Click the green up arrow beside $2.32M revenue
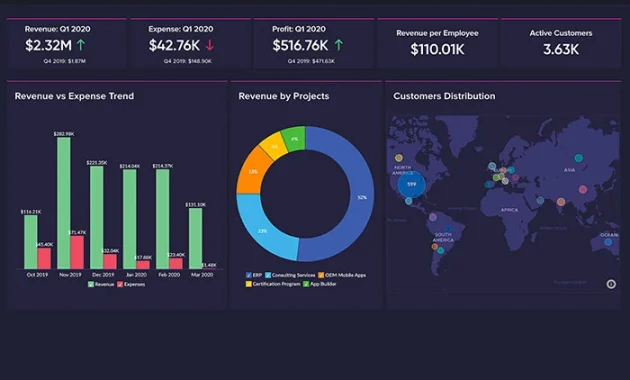630x380 pixels. (x=81, y=45)
